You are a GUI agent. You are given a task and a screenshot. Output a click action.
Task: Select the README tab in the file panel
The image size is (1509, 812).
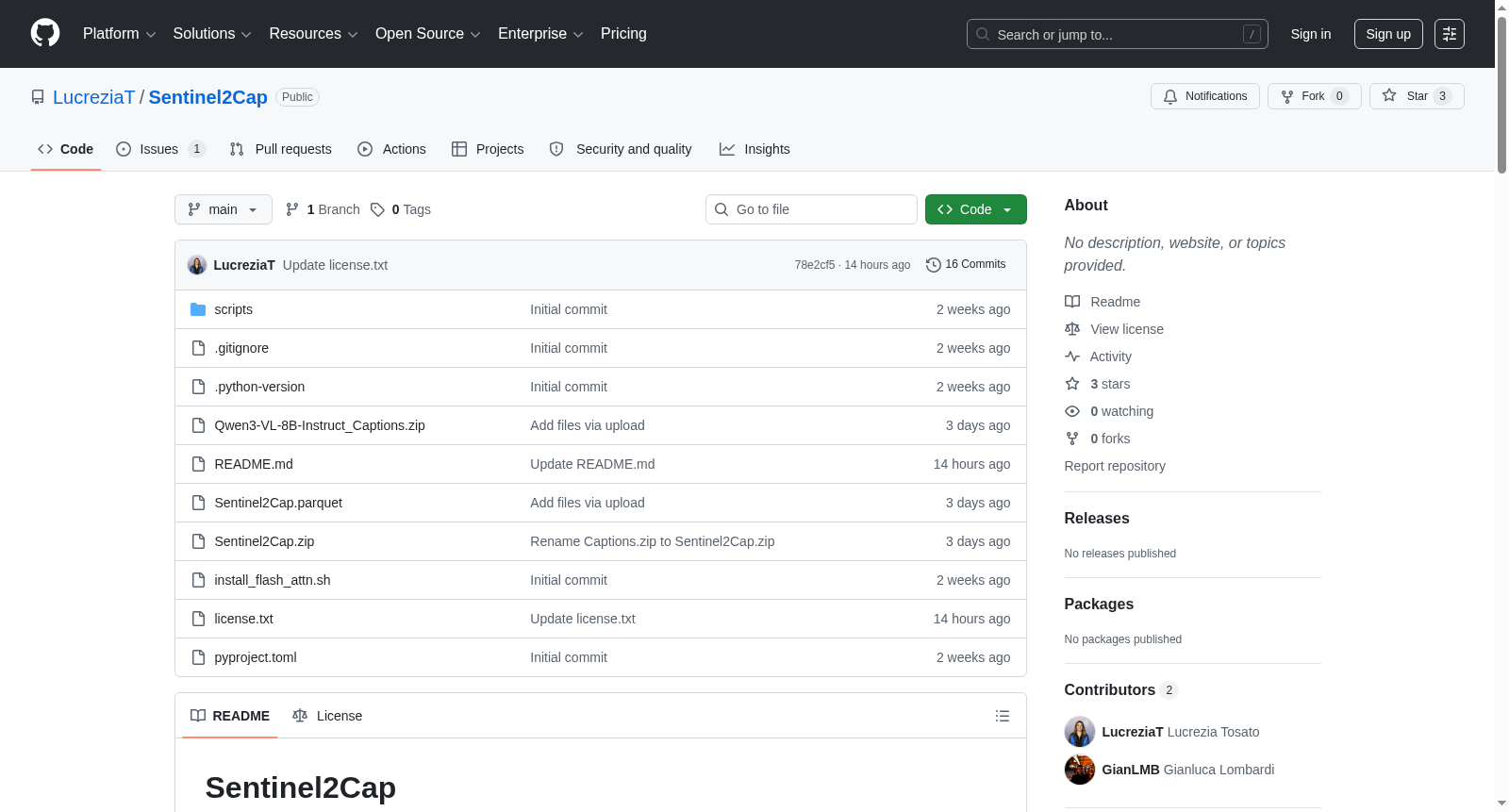pos(230,716)
